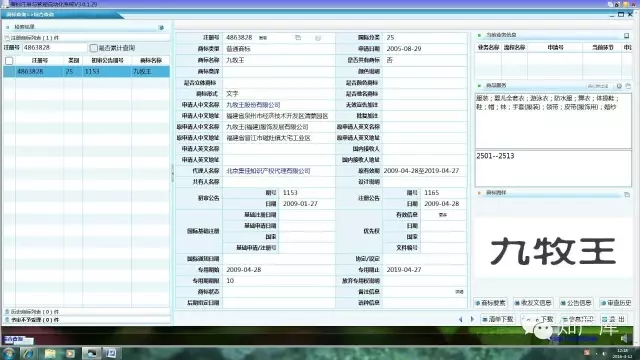Open the 公告信息 tab button

[576, 303]
